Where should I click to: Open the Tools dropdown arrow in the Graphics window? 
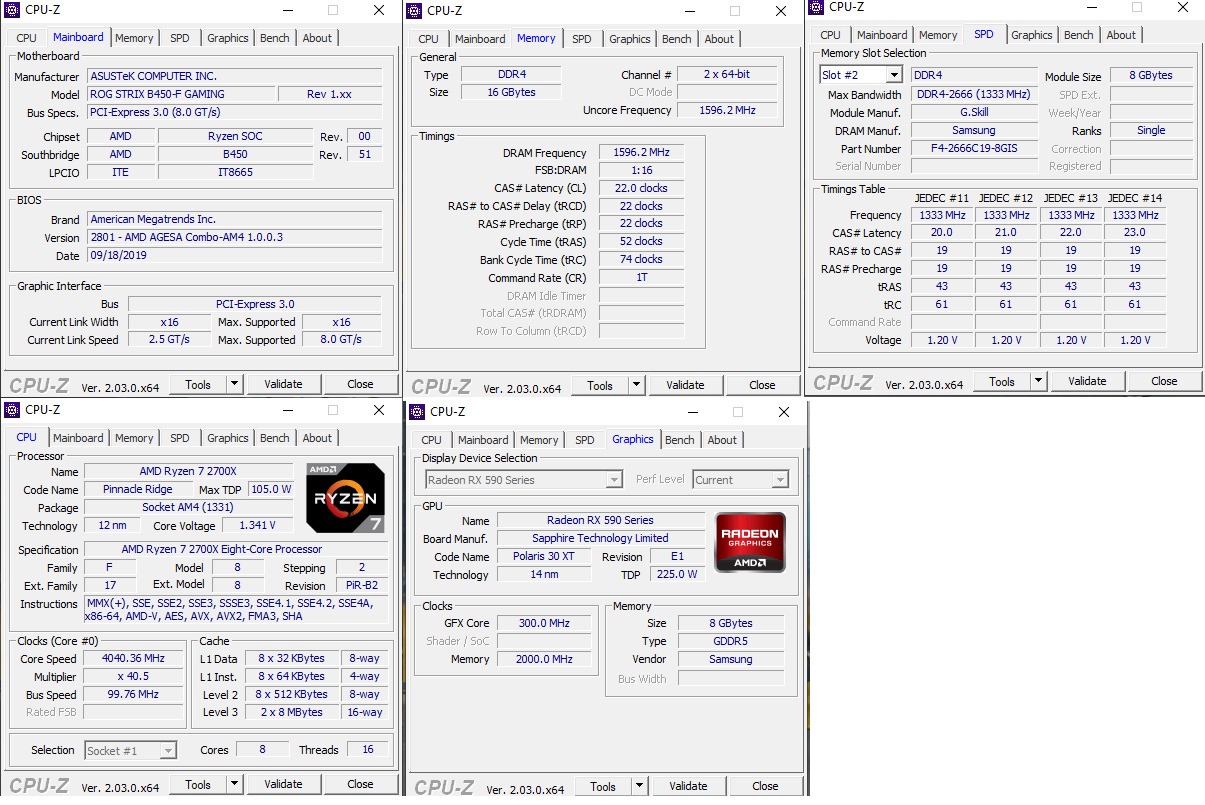(x=639, y=787)
